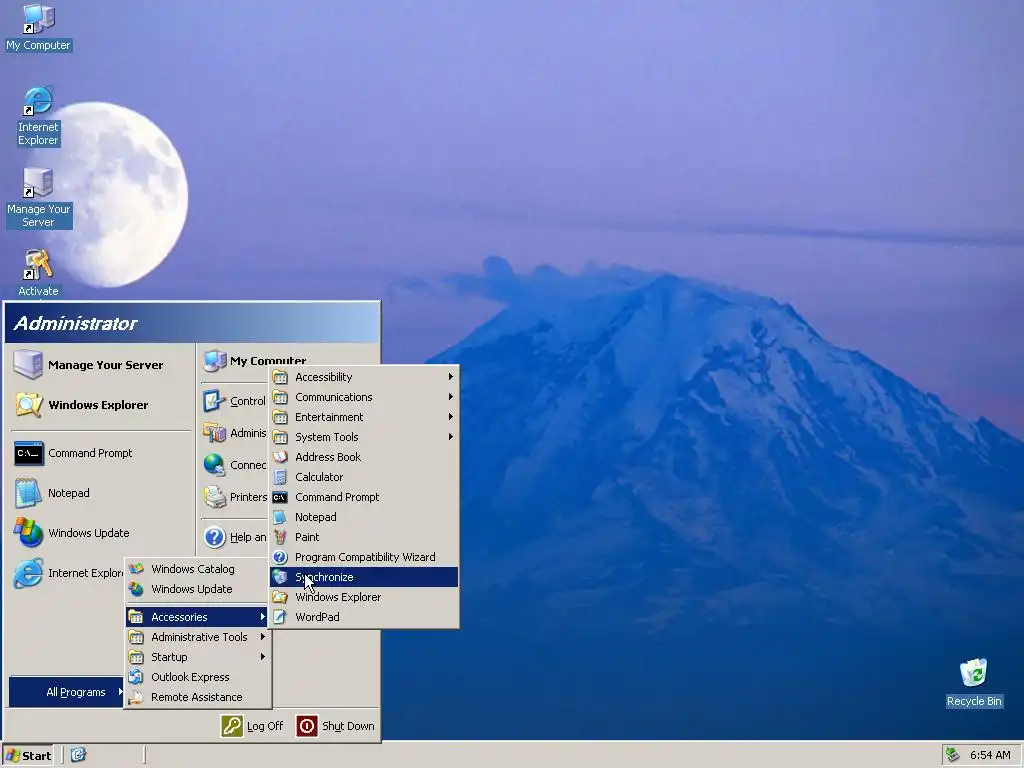Screen dimensions: 1024x768
Task: Click the WordPad label in Accessories
Action: coord(317,617)
